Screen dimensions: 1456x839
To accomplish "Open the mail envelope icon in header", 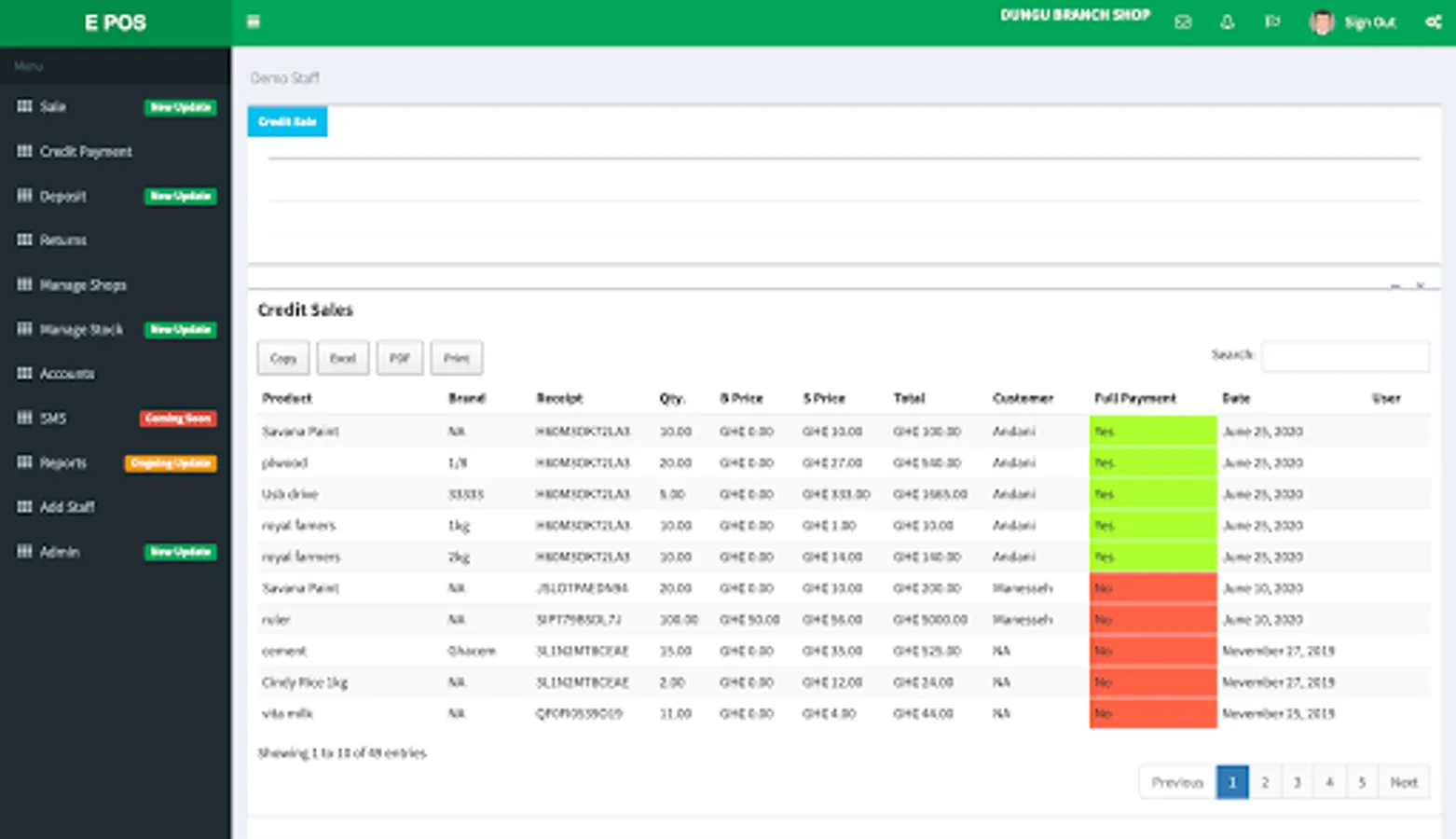I will [x=1183, y=22].
